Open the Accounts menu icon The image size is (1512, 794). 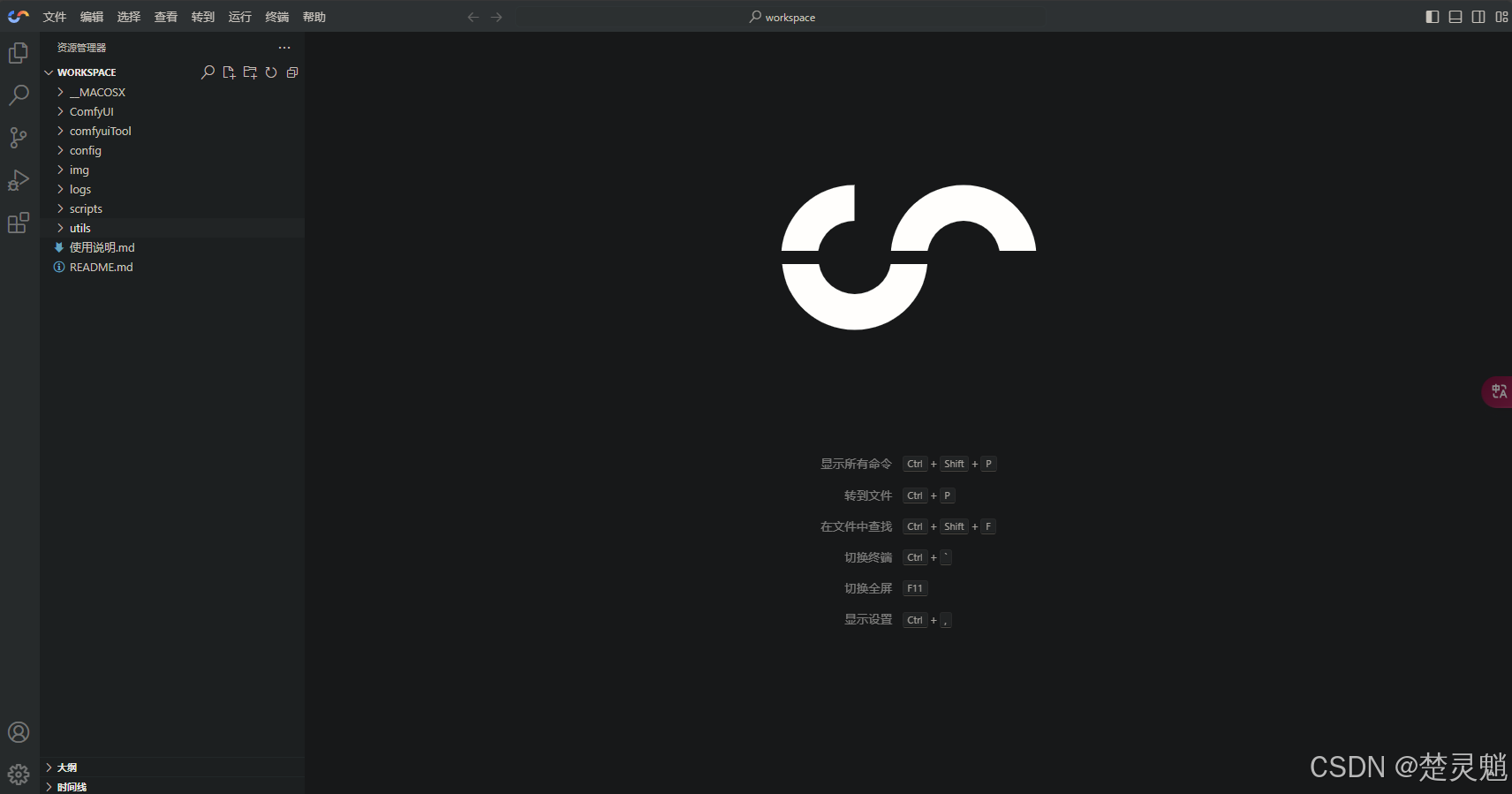(x=19, y=732)
